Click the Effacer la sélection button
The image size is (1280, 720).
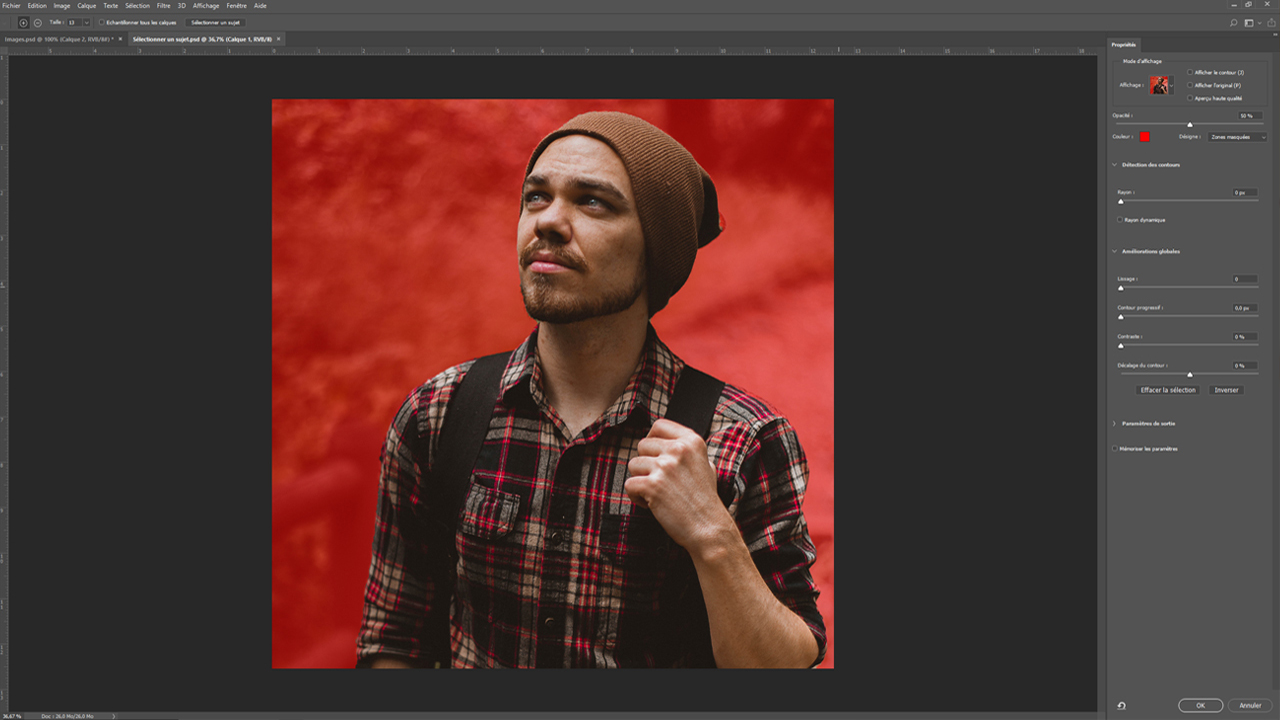tap(1168, 390)
